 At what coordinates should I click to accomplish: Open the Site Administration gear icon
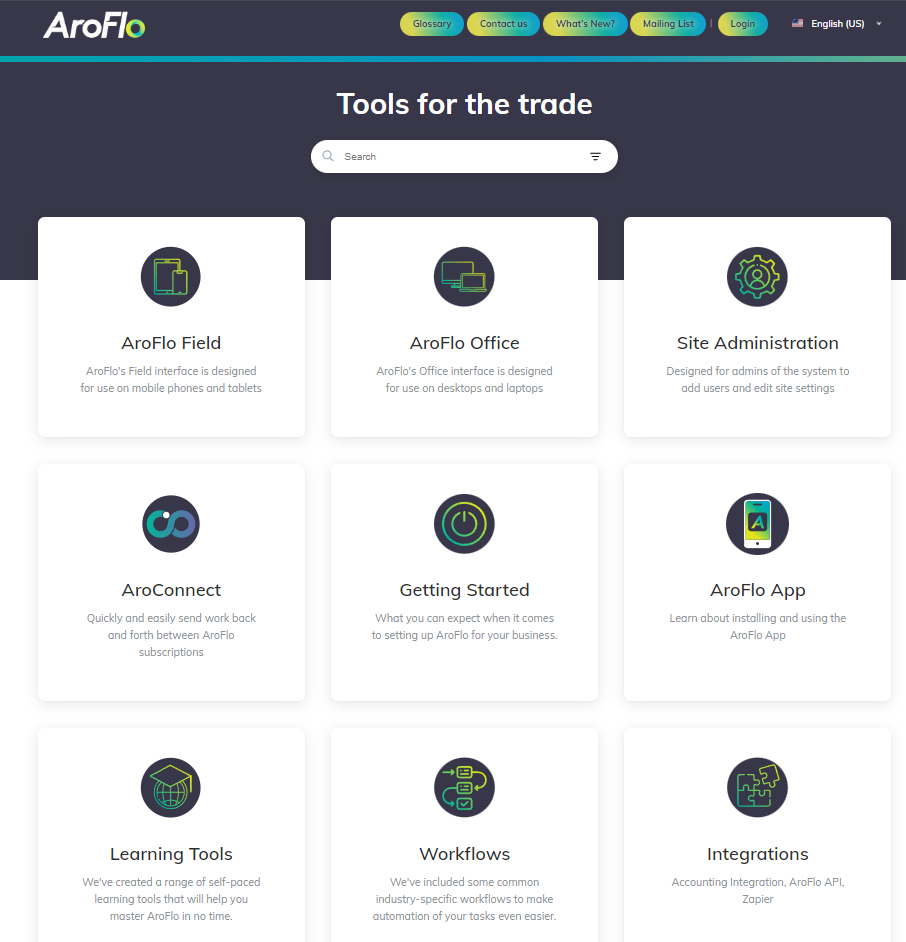[757, 276]
